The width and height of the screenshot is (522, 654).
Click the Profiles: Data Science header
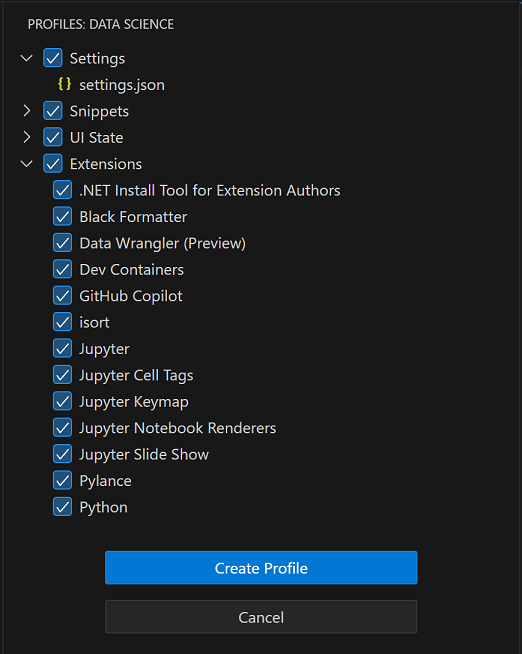(101, 24)
